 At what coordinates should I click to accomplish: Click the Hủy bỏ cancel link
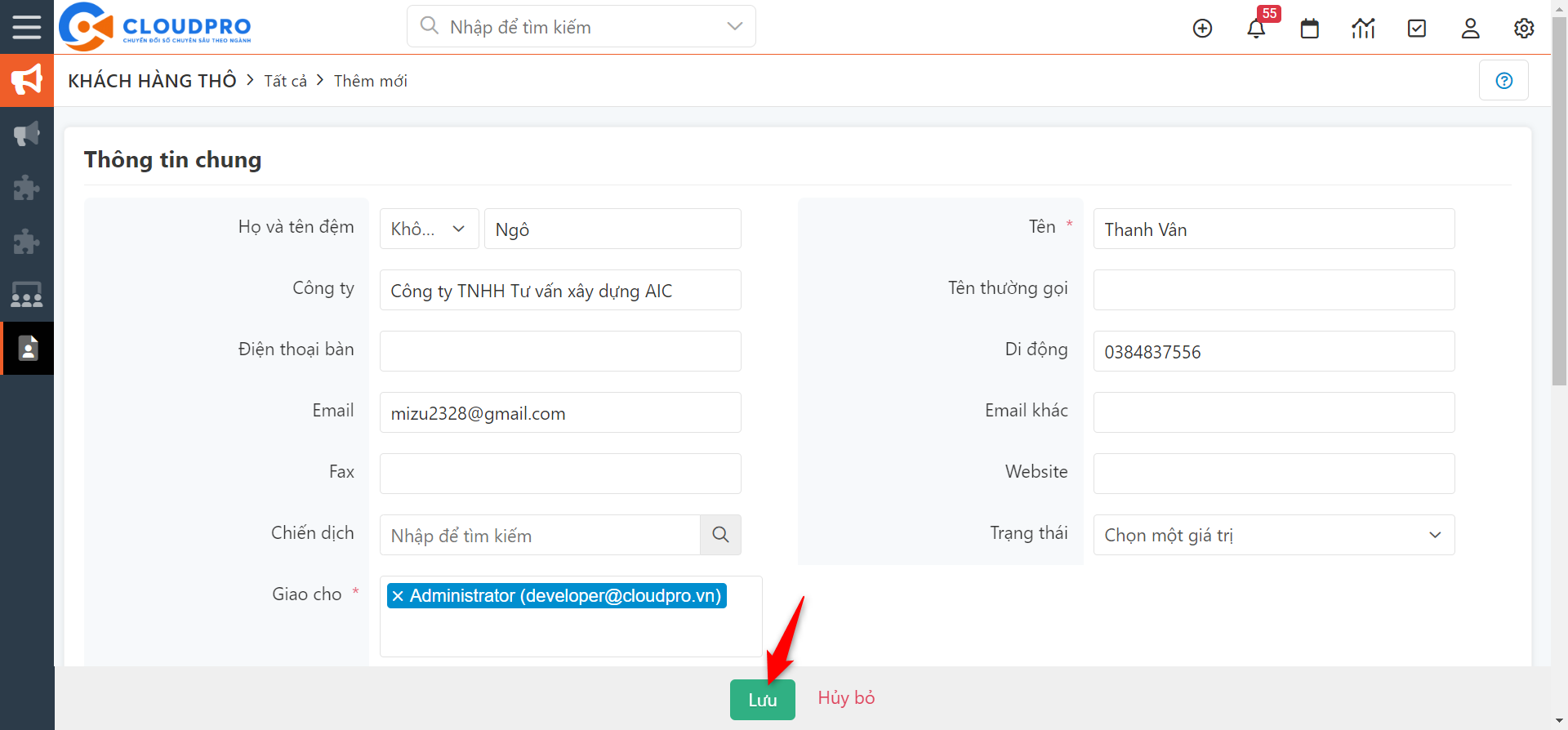click(x=846, y=697)
